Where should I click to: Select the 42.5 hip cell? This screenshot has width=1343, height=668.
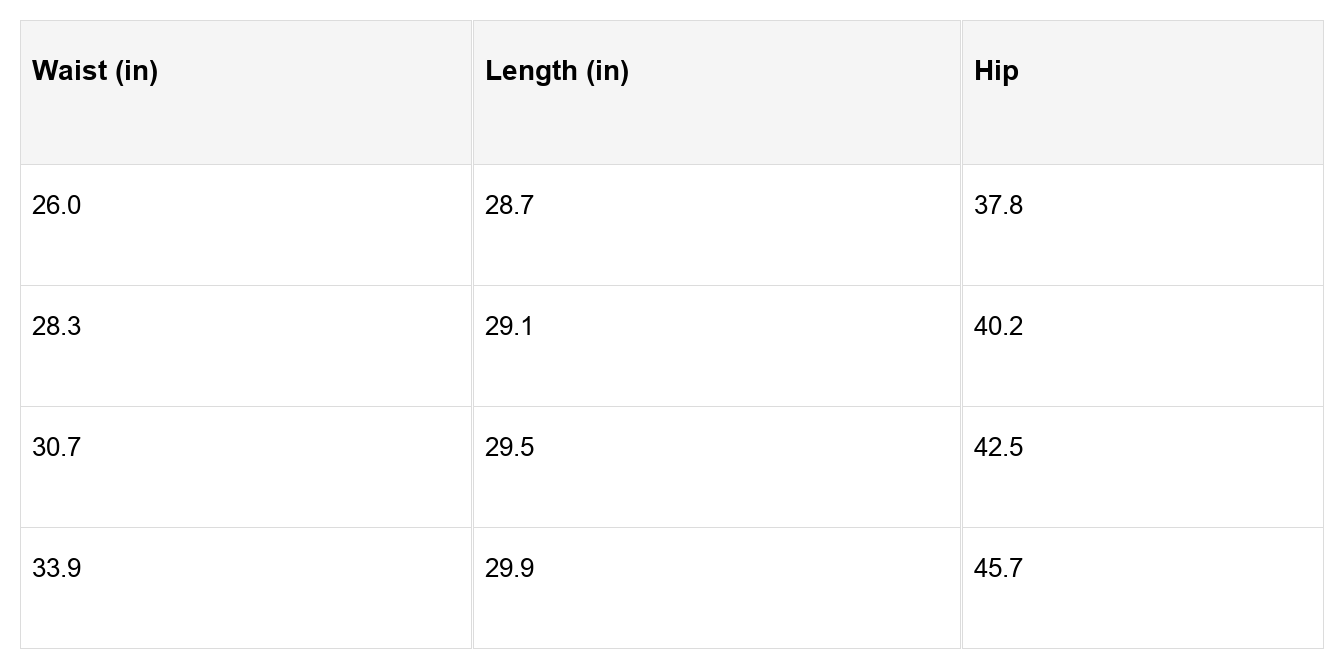(999, 448)
